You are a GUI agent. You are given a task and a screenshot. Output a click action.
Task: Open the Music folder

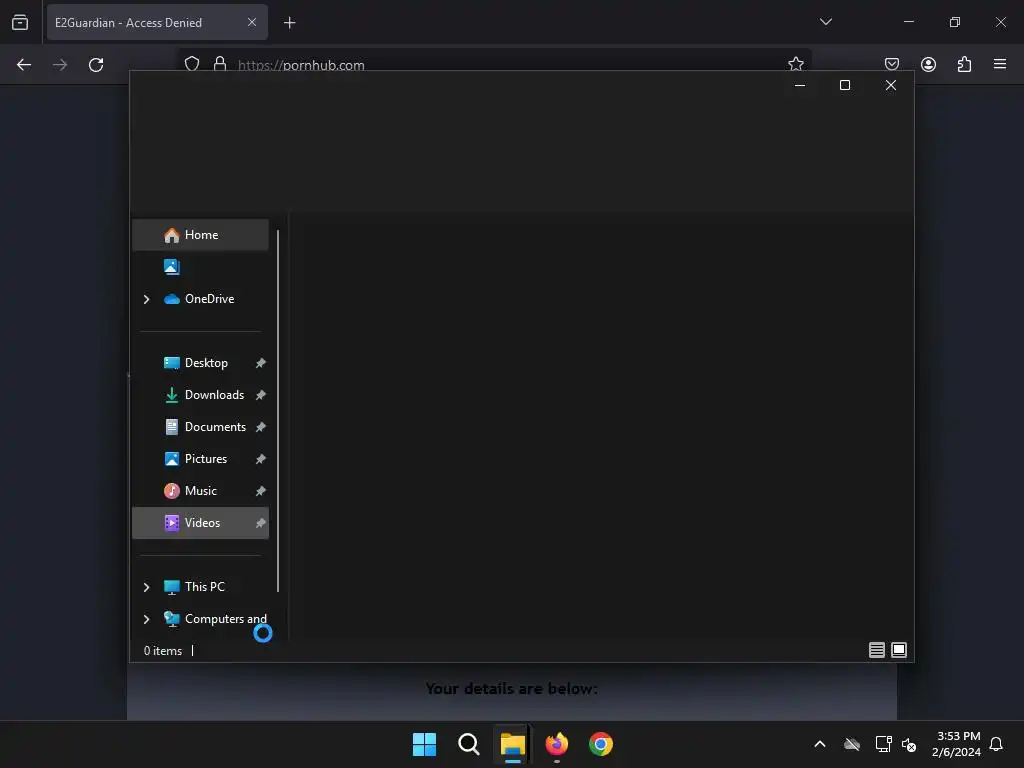point(200,491)
